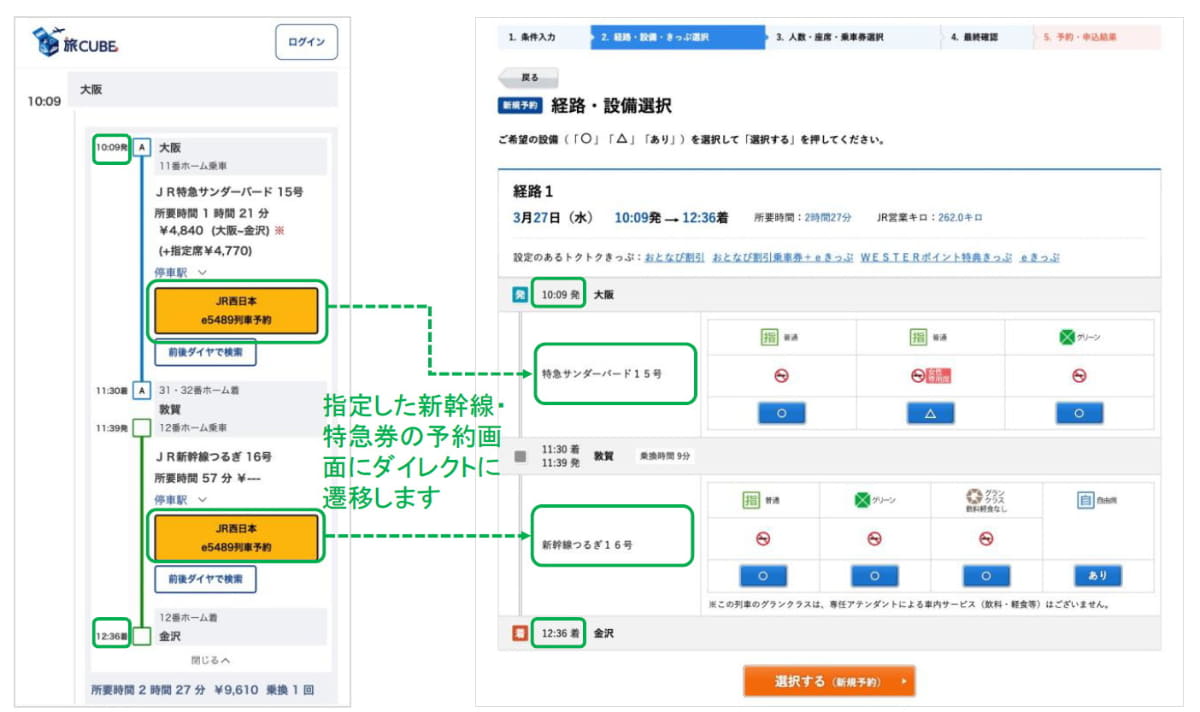Click サンダーバード グリーン seat icon
The image size is (1200, 712).
[x=1067, y=337]
